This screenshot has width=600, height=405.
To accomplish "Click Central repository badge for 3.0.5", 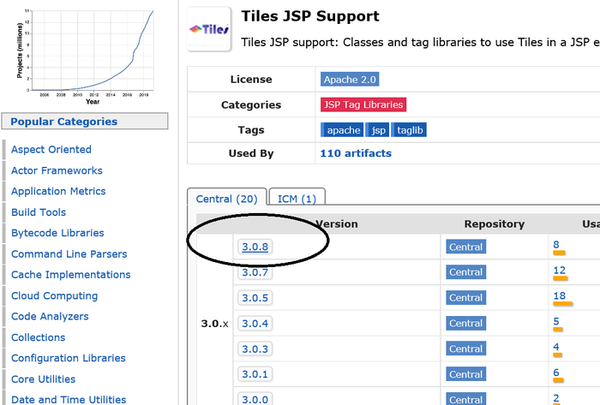I will [x=466, y=298].
